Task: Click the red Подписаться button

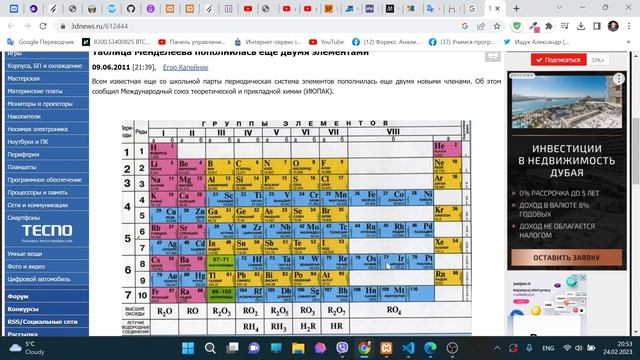Action: 558,60
